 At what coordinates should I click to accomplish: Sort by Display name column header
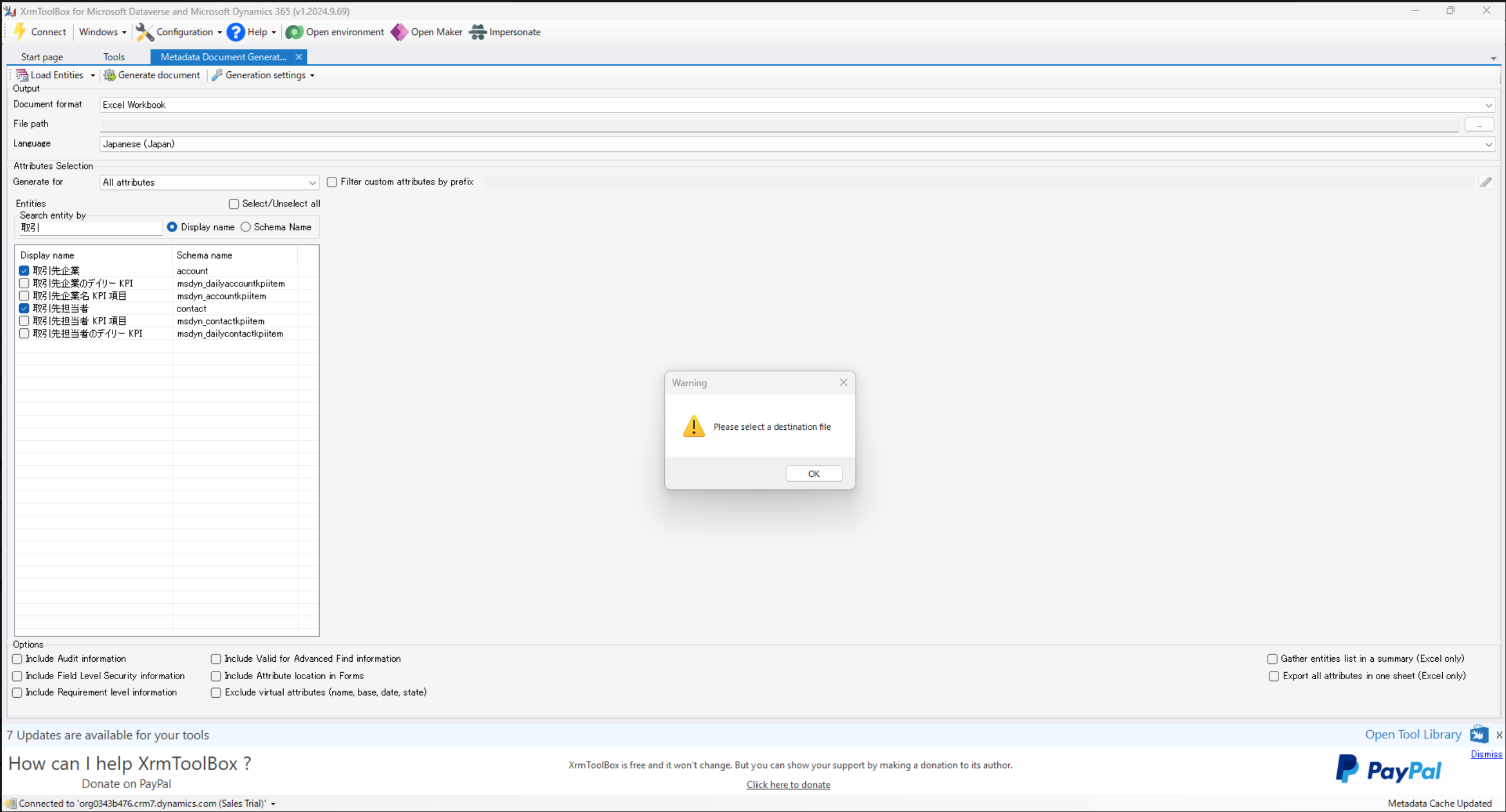point(93,255)
